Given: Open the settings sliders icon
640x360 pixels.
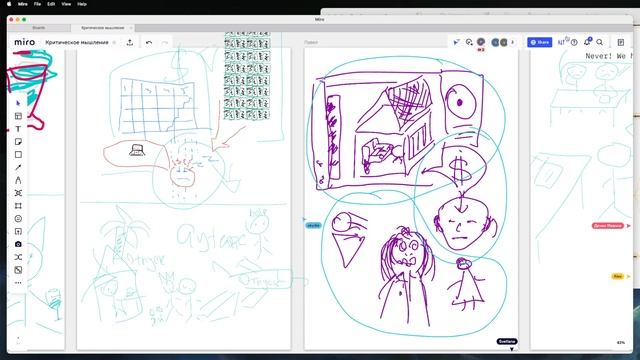Looking at the screenshot, I should click(x=562, y=42).
